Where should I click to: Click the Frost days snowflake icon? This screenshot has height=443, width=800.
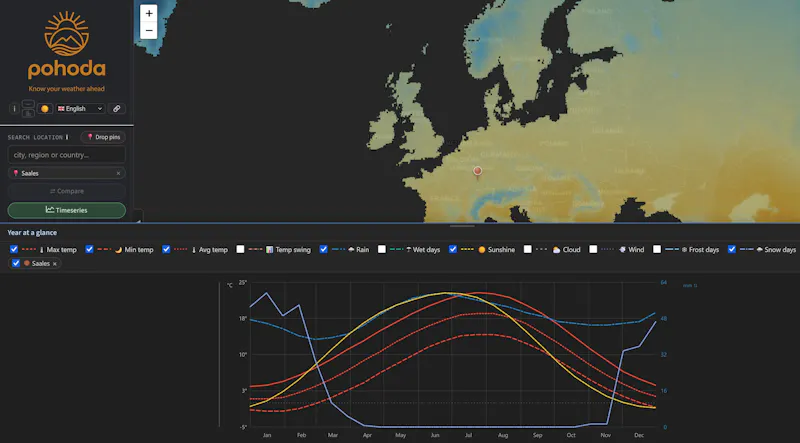pos(684,250)
